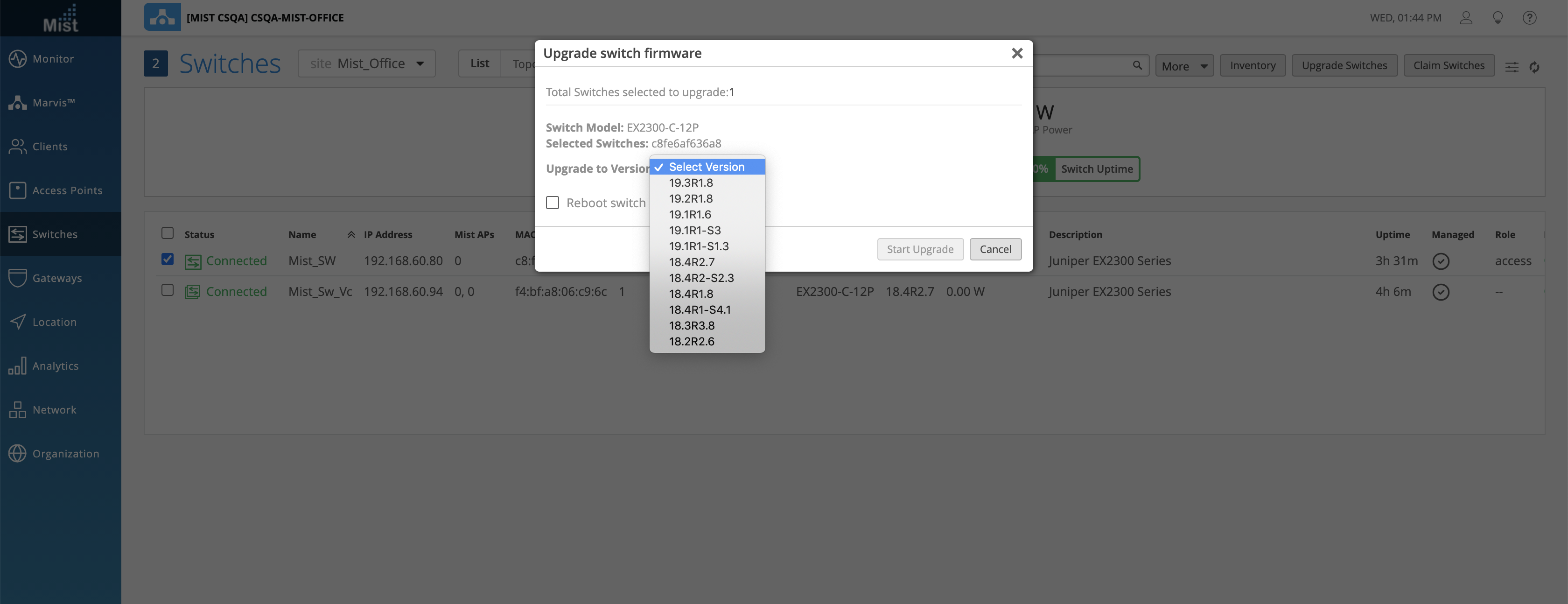Open the Analytics section
Viewport: 1568px width, 604px height.
[x=55, y=366]
